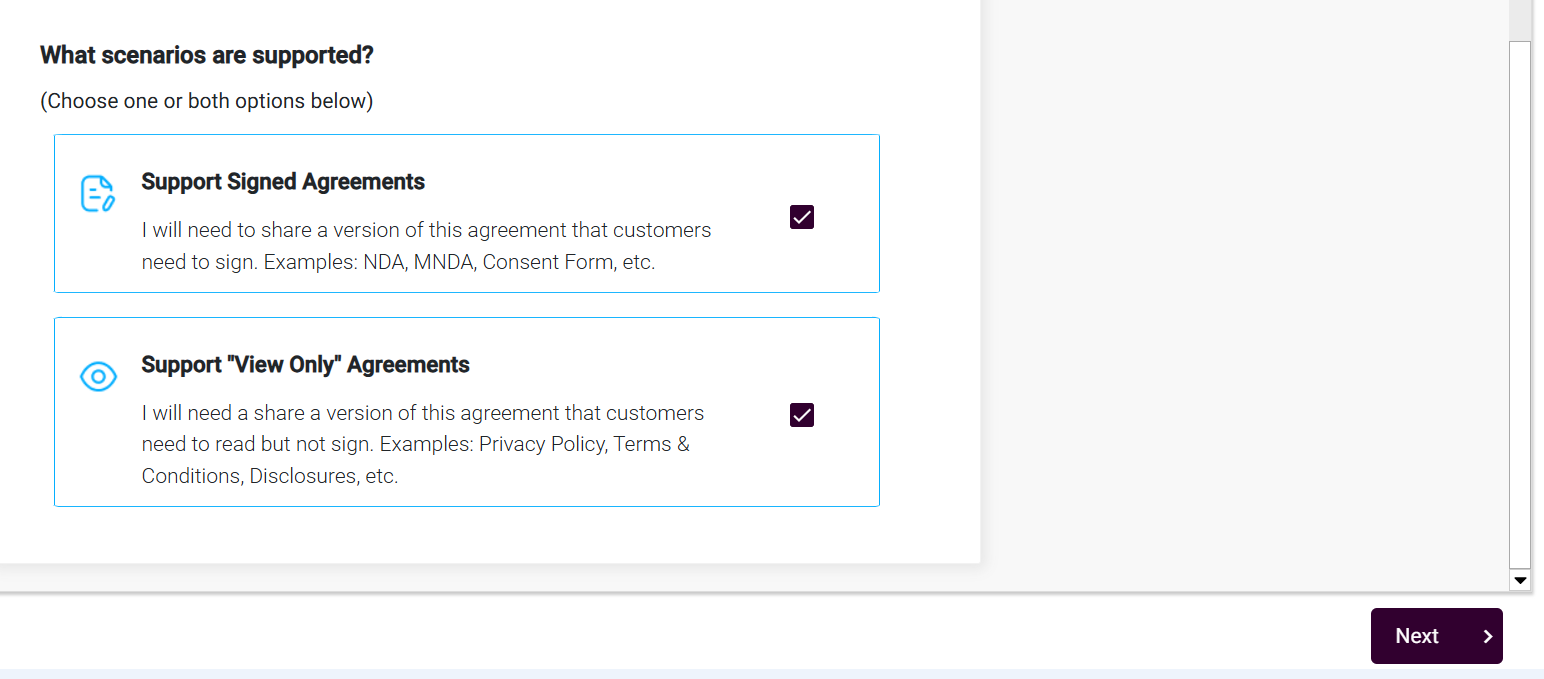Image resolution: width=1544 pixels, height=679 pixels.
Task: Grab the gray scrollbar thumb at top
Action: tap(1520, 18)
